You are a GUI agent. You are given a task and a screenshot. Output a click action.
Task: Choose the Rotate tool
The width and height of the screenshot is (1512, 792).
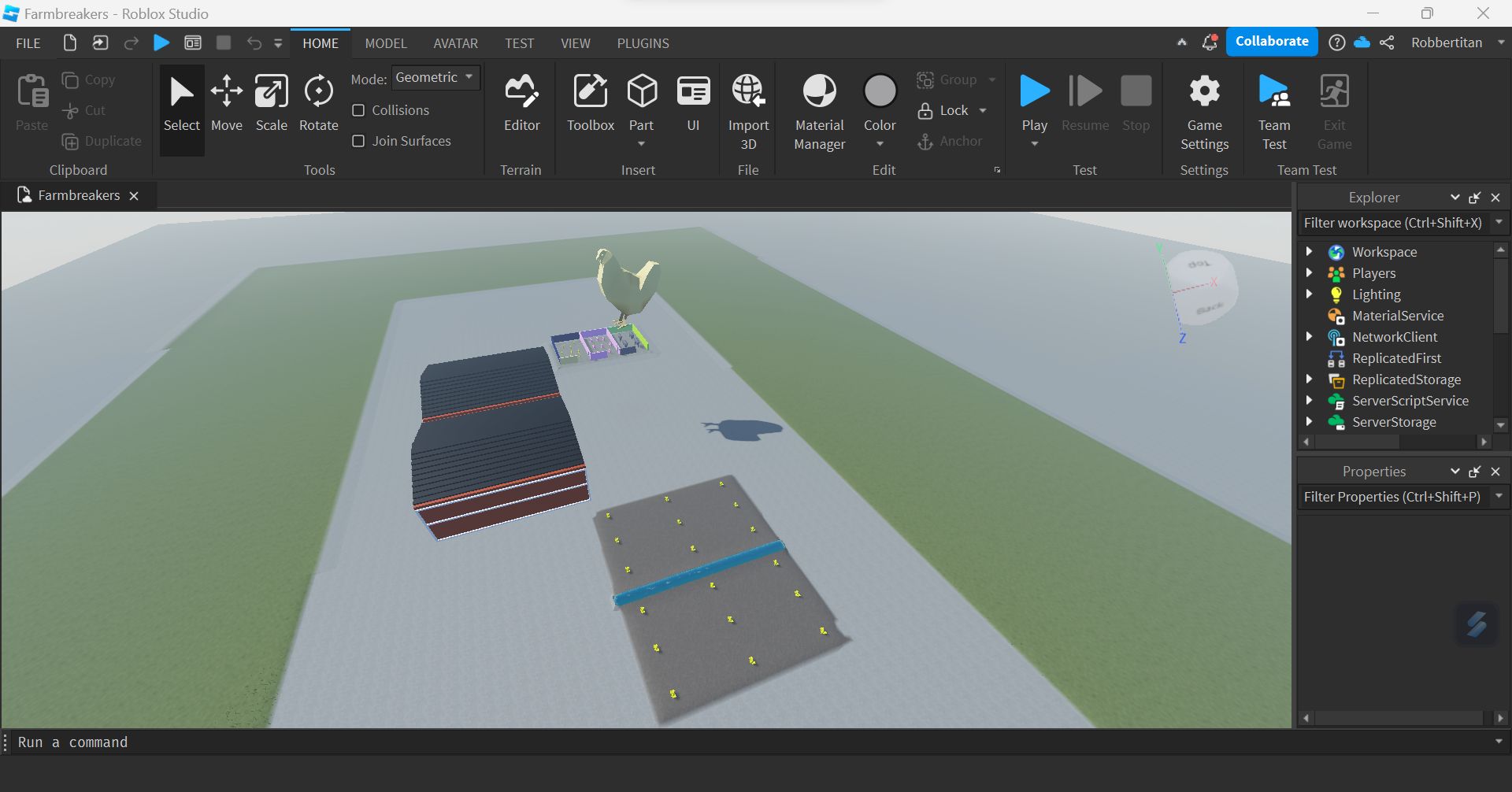pyautogui.click(x=318, y=105)
